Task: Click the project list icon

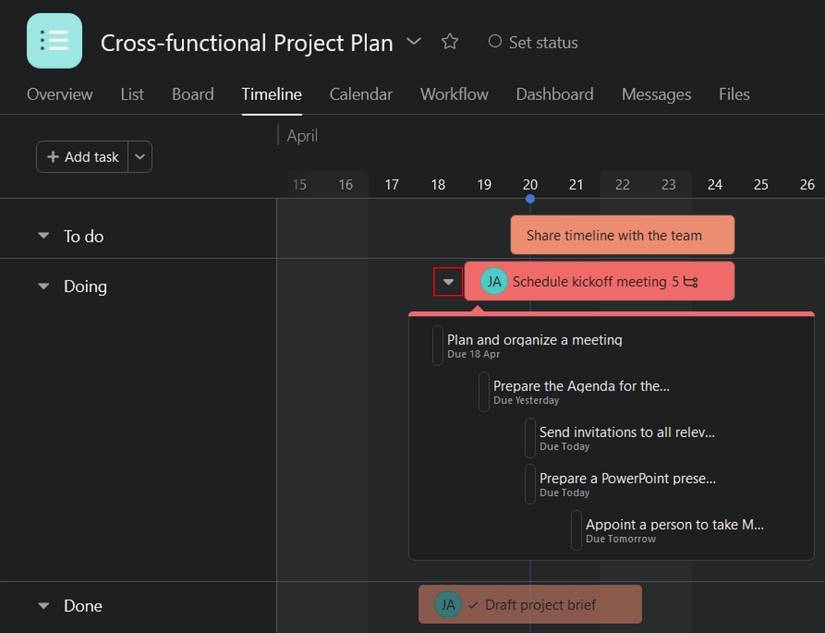Action: coord(54,41)
